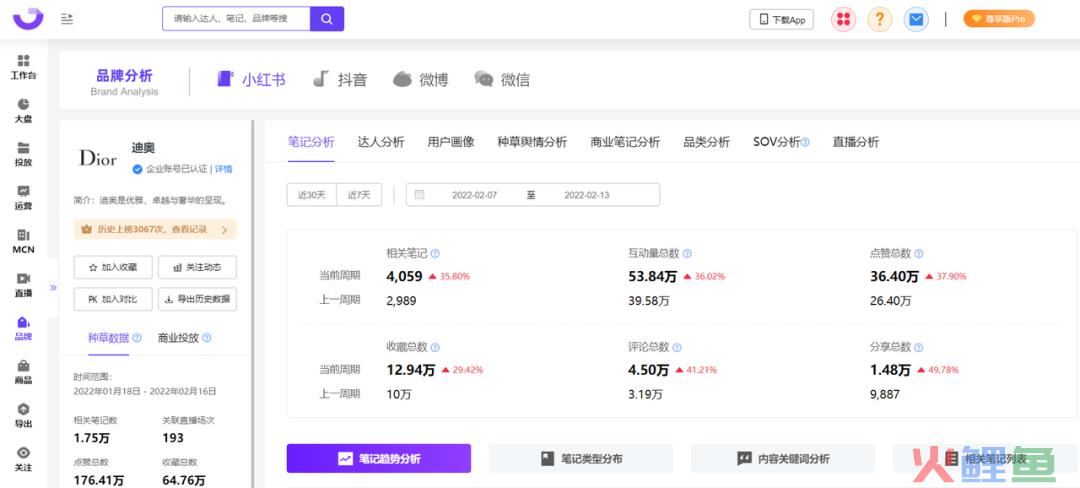Viewport: 1080px width, 488px height.
Task: Open the blue mail messages icon
Action: [915, 19]
